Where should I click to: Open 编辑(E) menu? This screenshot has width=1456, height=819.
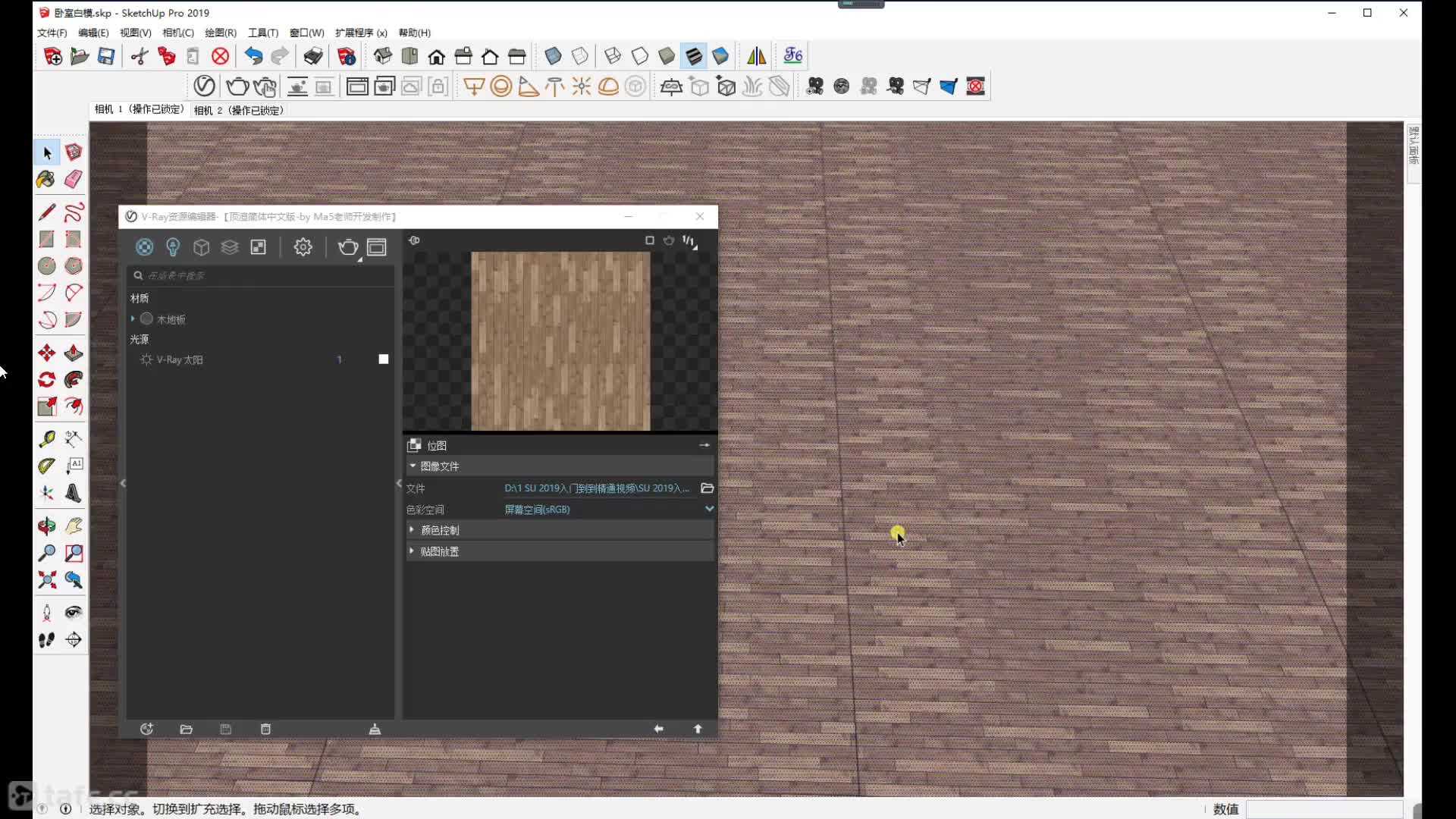[93, 33]
